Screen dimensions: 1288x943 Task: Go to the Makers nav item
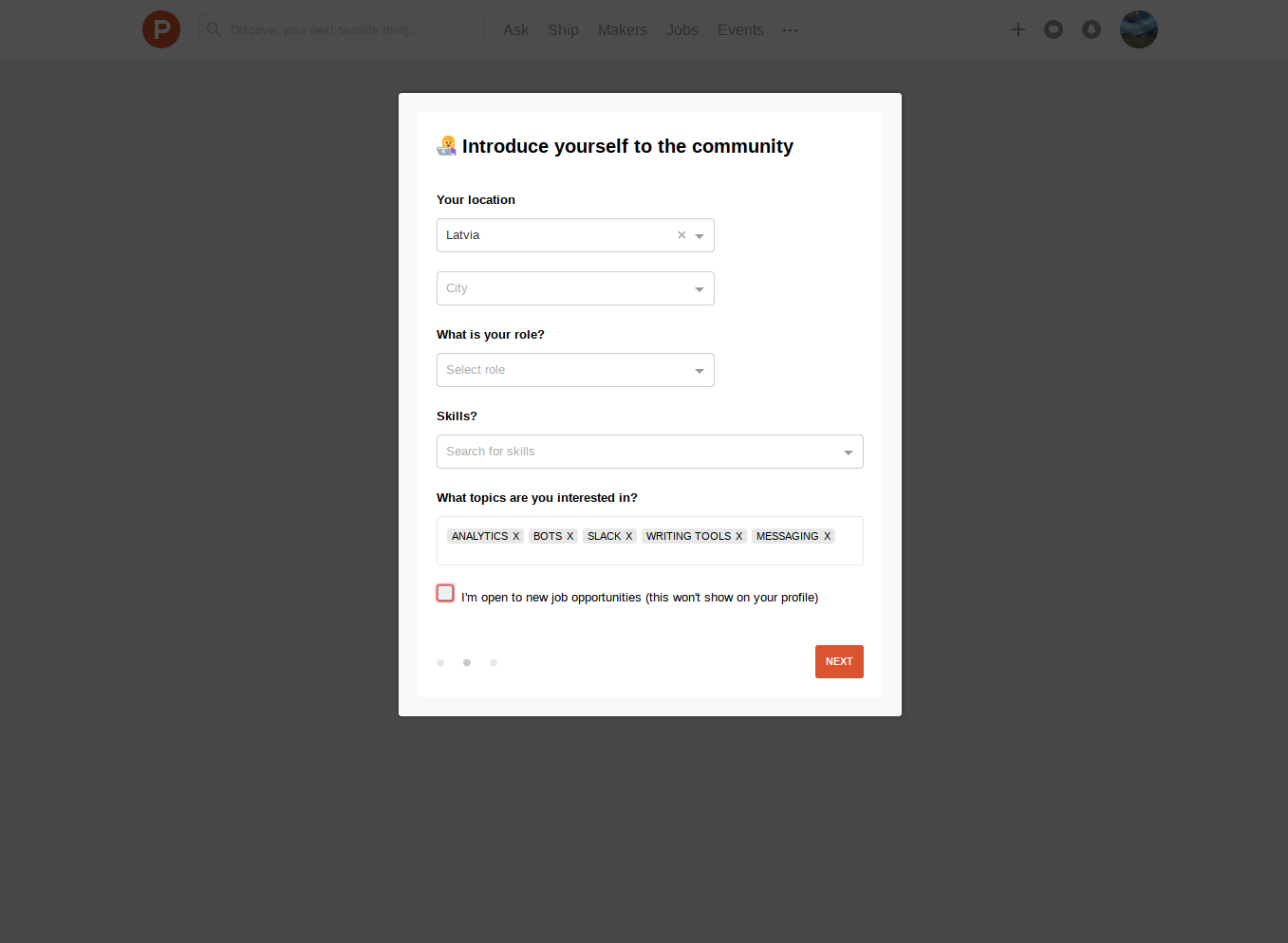(x=623, y=30)
